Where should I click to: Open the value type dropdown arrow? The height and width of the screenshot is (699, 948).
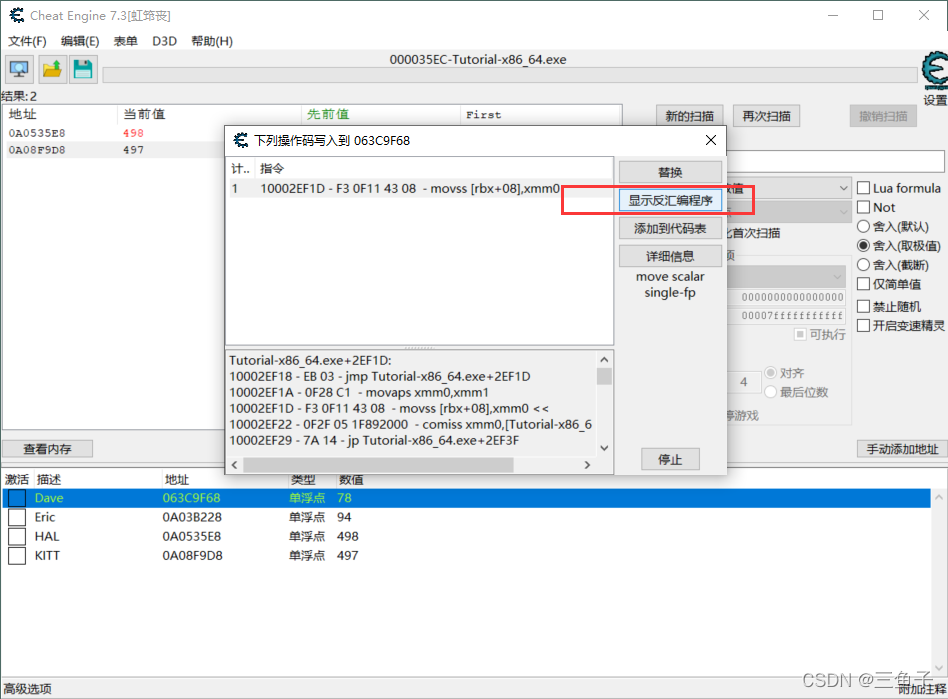843,212
